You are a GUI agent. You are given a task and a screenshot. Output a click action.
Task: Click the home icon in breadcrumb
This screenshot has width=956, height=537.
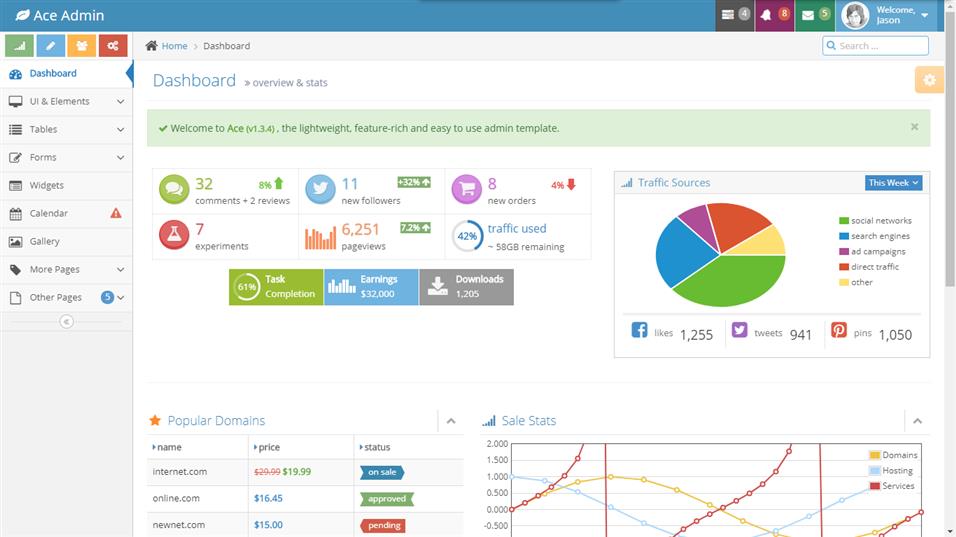pos(151,46)
